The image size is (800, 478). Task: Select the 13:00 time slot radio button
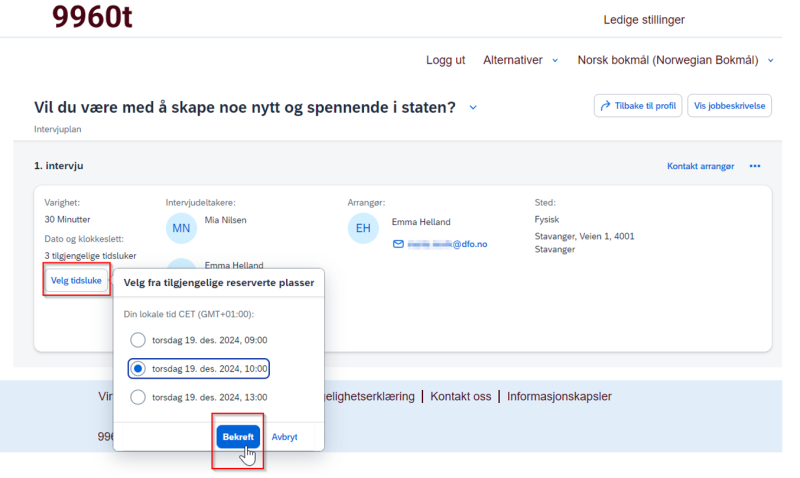click(x=138, y=397)
